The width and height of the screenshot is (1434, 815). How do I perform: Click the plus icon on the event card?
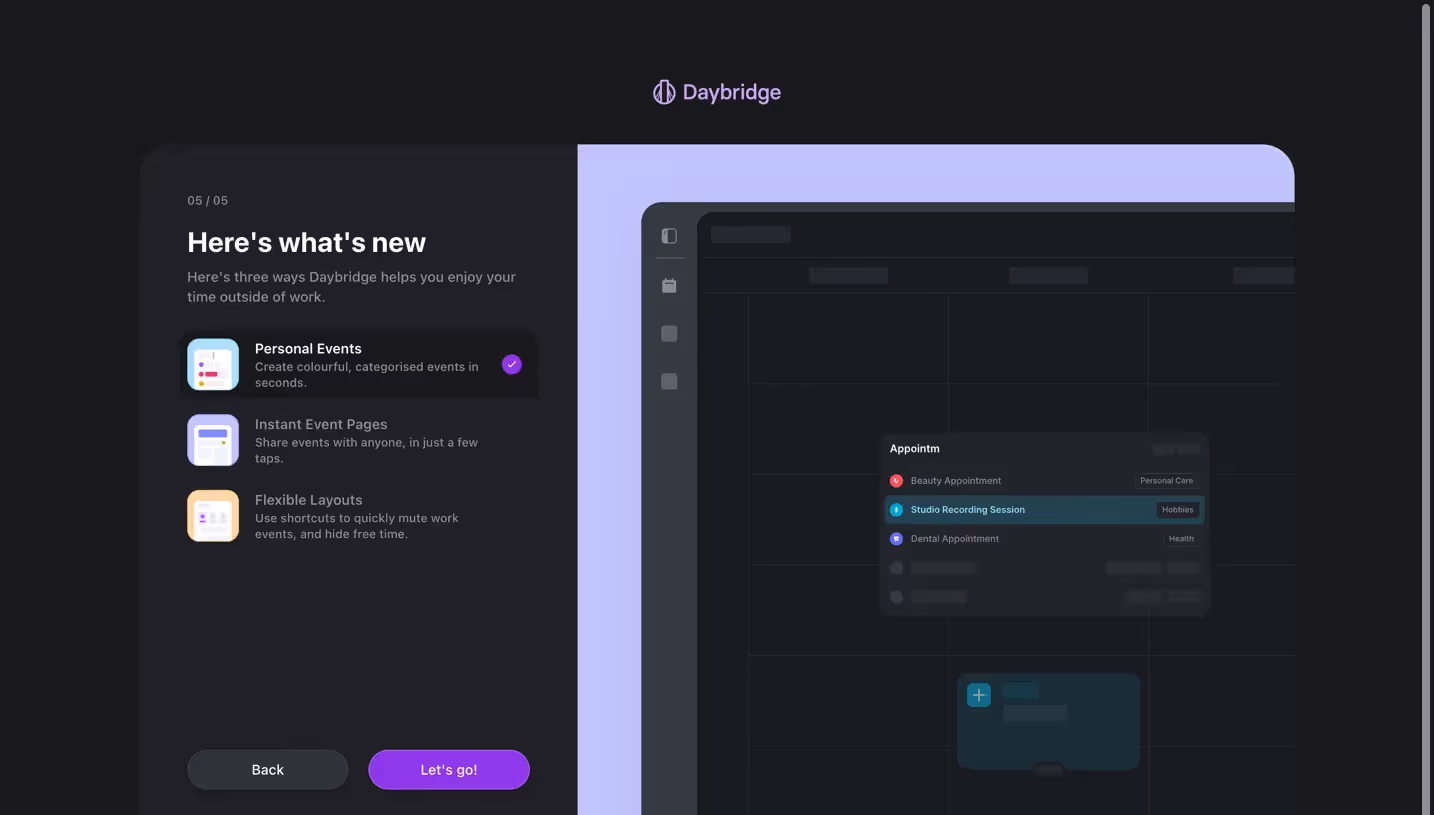pyautogui.click(x=977, y=694)
